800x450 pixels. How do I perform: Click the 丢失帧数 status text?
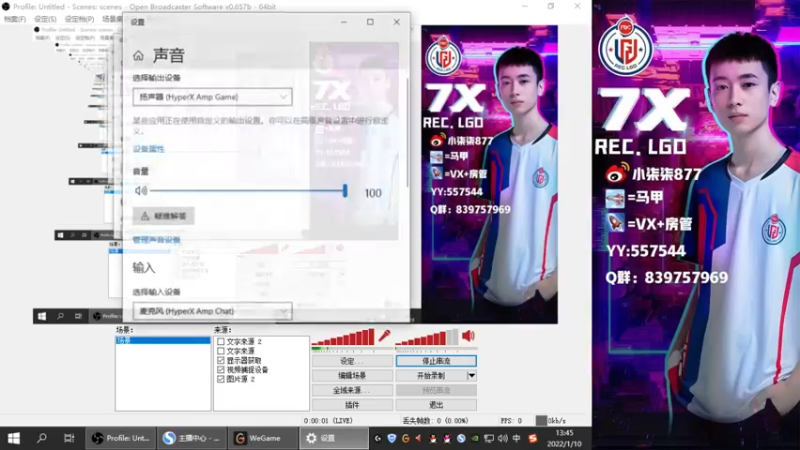click(x=435, y=421)
